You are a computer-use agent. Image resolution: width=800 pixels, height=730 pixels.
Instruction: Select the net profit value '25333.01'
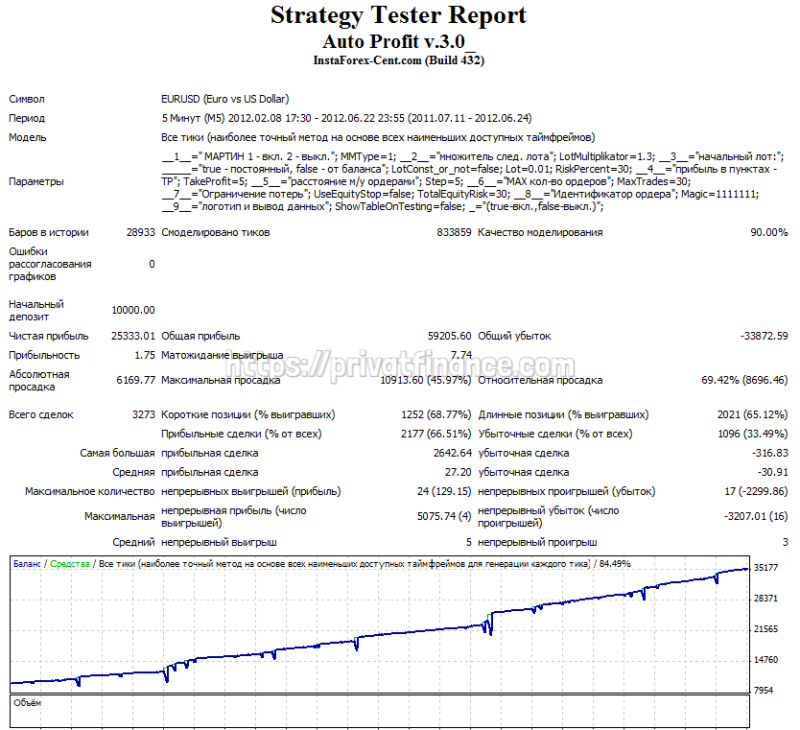133,336
